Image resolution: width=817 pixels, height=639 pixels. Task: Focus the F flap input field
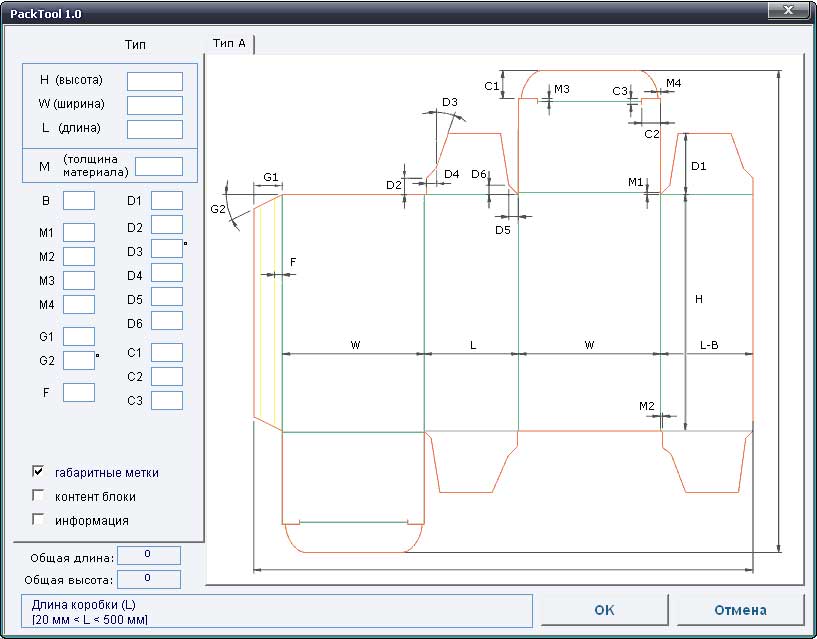[79, 392]
